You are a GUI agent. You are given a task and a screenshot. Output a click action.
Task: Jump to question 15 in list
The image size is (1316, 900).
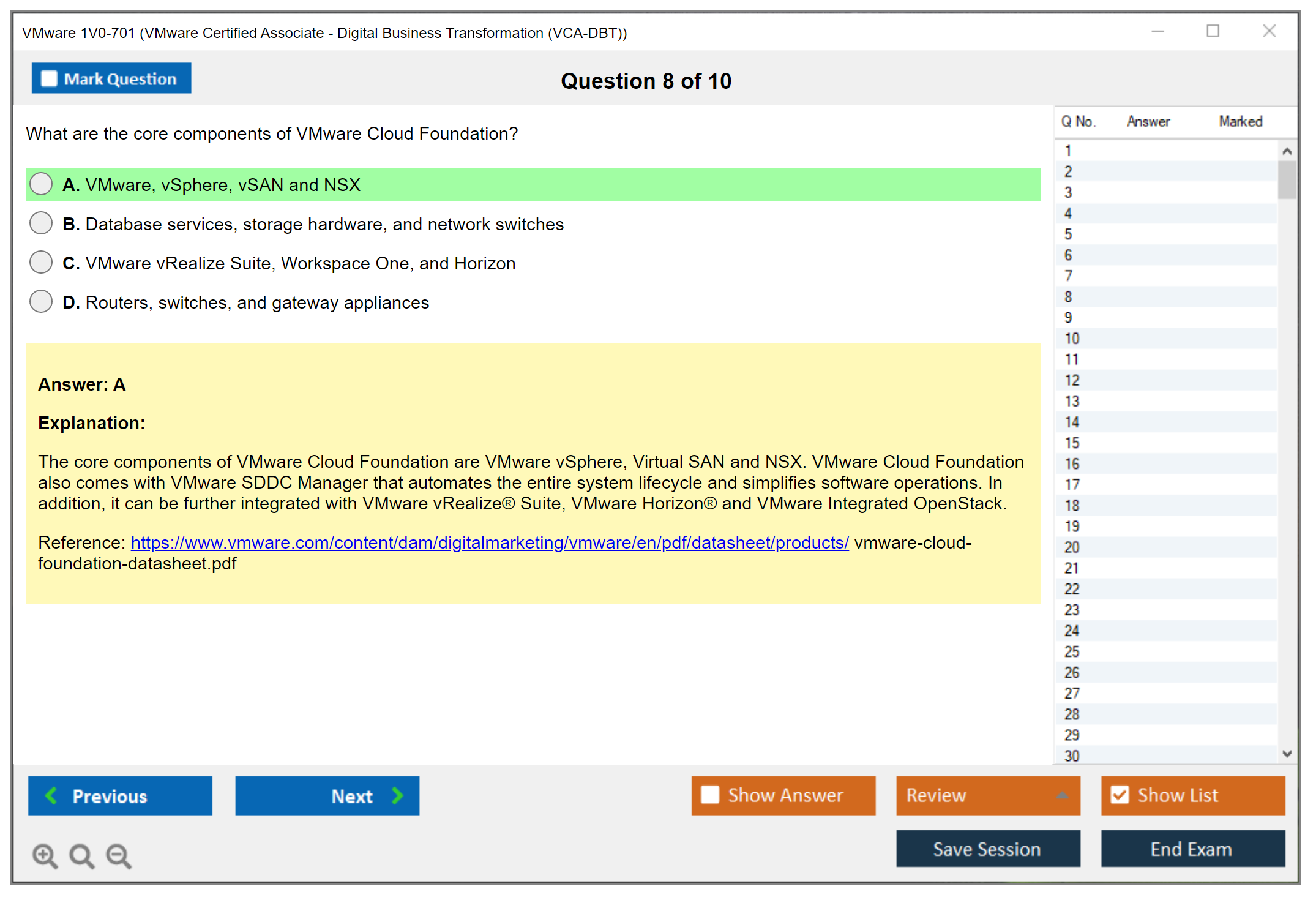[1072, 443]
